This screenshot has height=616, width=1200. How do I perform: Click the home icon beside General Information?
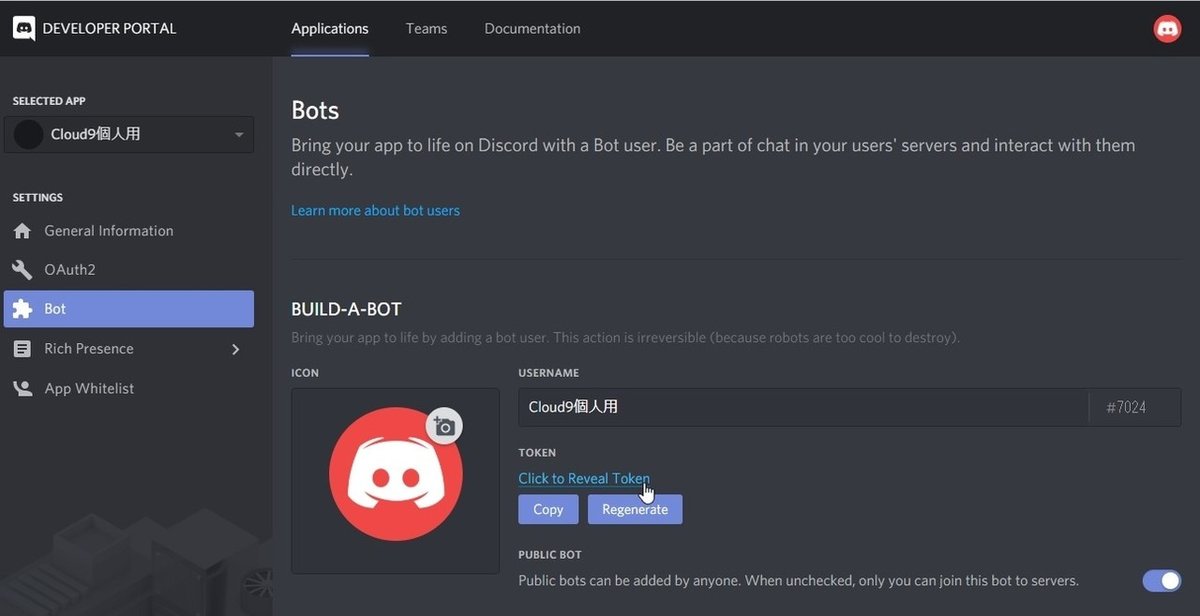tap(22, 231)
